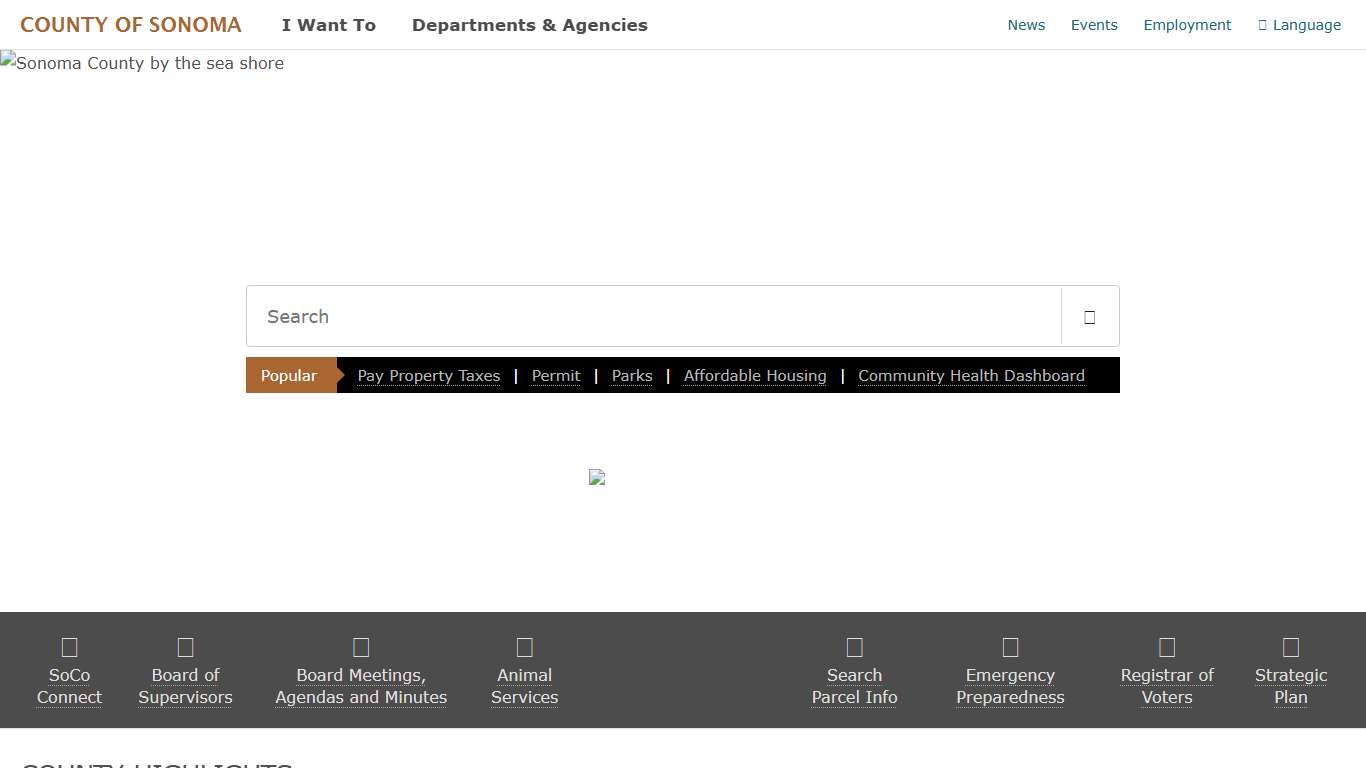
Task: Open the Events page
Action: (1094, 25)
